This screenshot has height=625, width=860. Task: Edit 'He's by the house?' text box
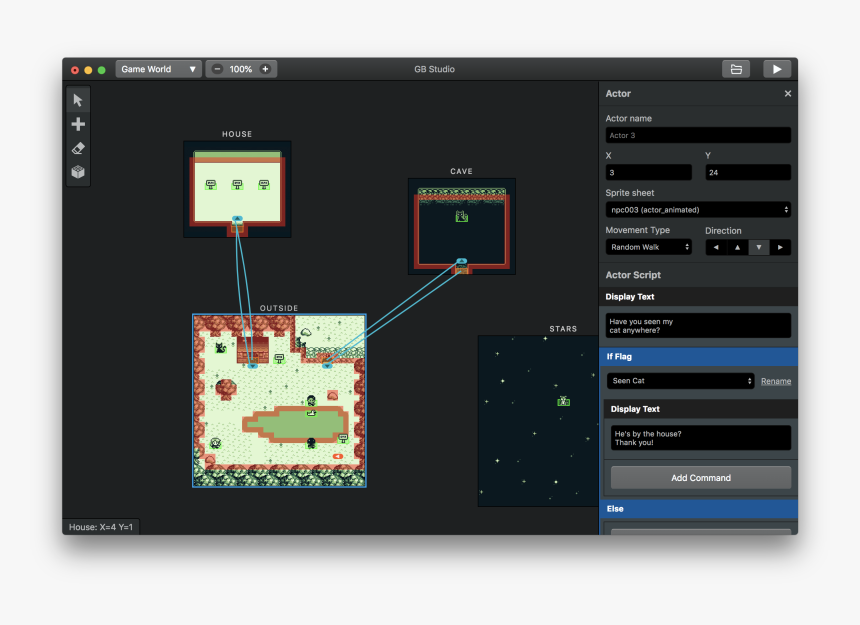click(701, 438)
